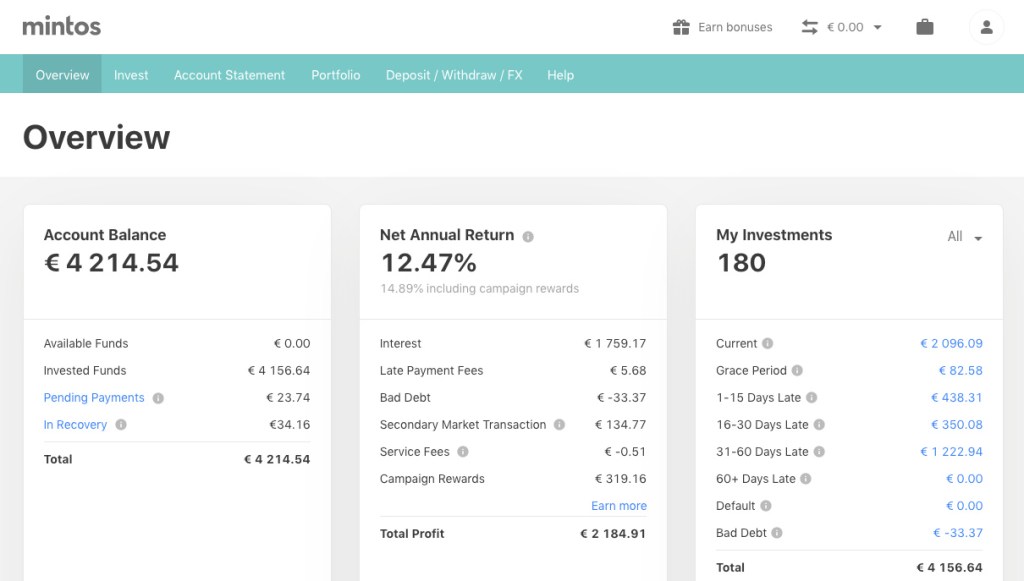Show info for Grace Period

tap(797, 371)
